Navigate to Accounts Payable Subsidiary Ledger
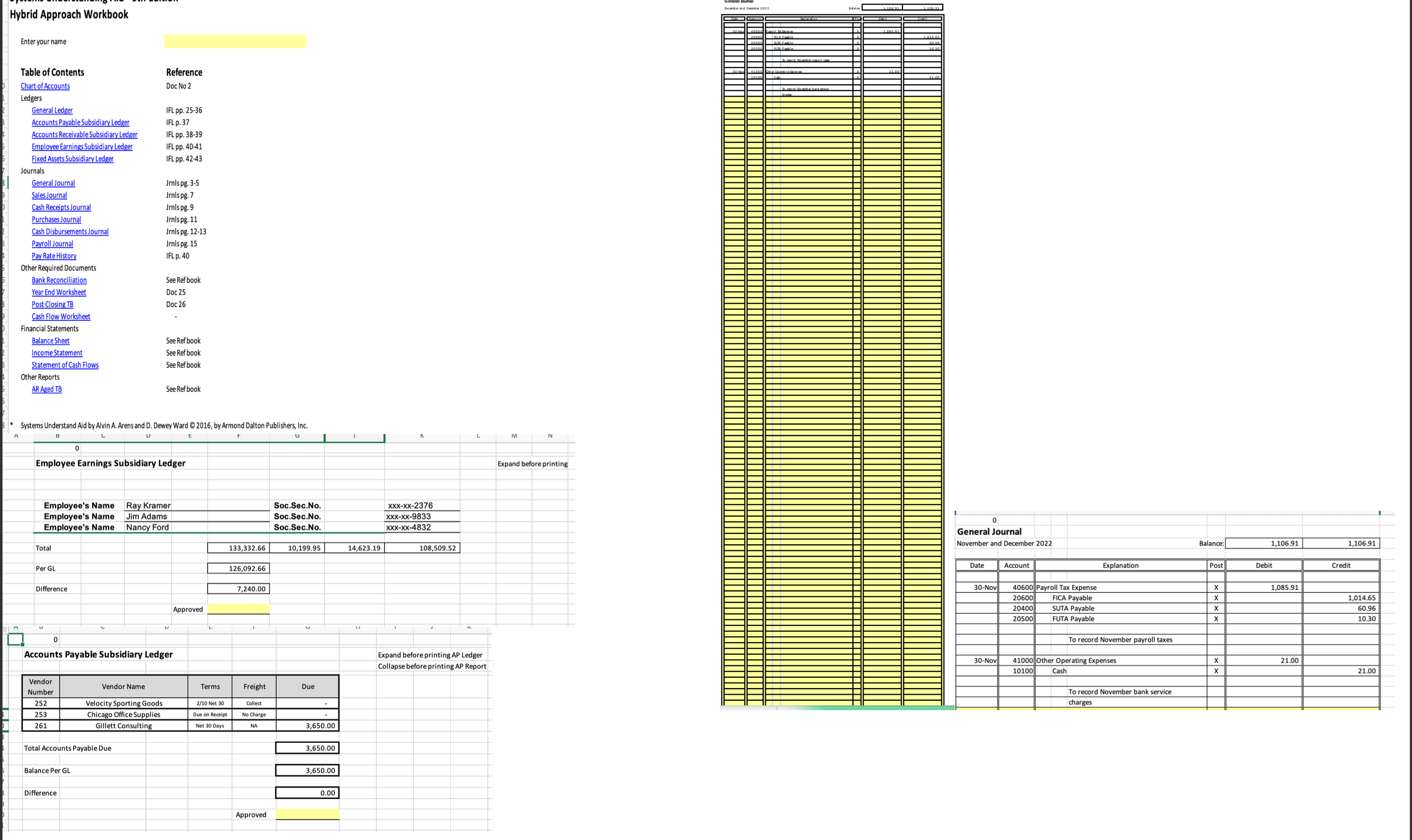The width and height of the screenshot is (1412, 840). click(80, 122)
